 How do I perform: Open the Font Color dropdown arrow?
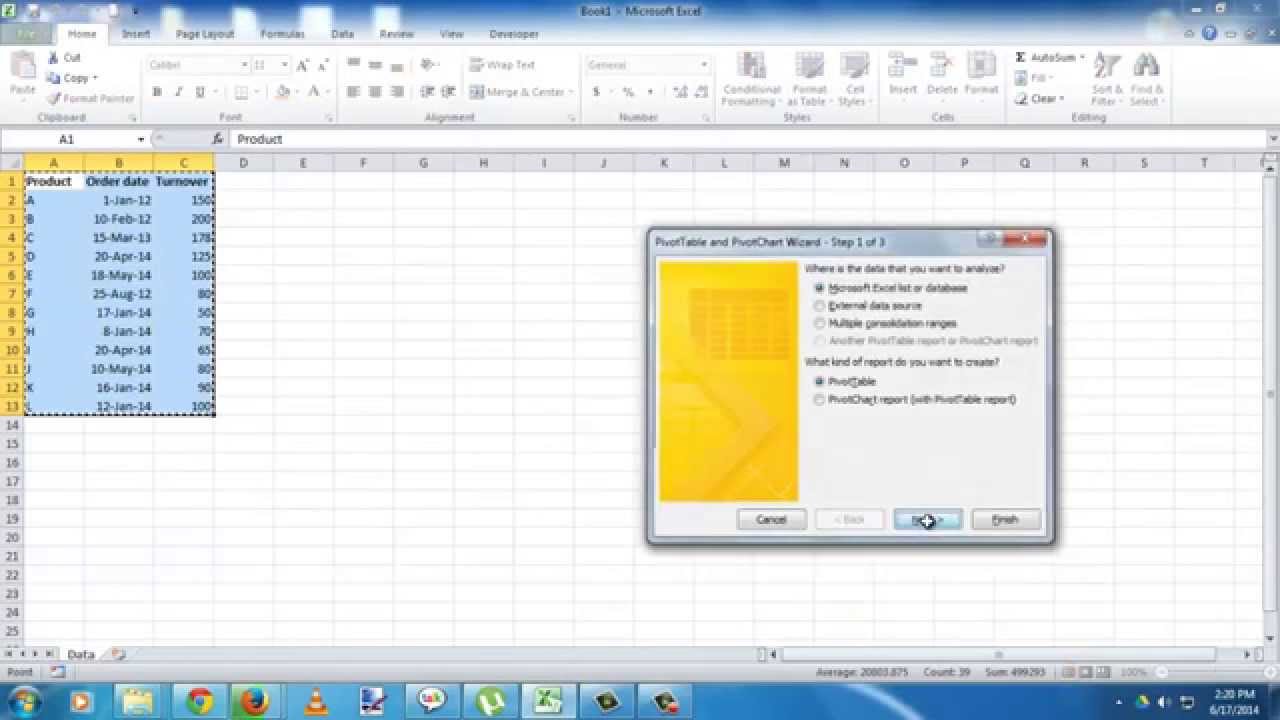(x=328, y=92)
